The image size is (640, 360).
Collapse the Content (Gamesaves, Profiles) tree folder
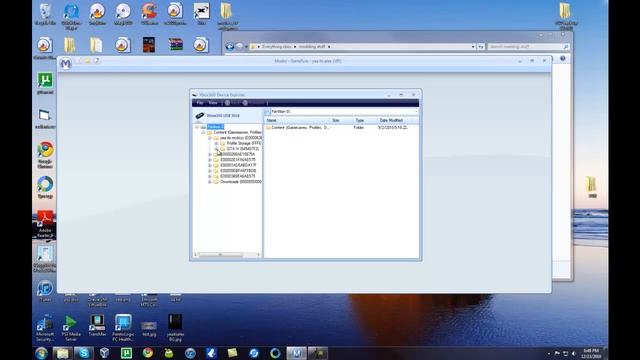pyautogui.click(x=203, y=133)
